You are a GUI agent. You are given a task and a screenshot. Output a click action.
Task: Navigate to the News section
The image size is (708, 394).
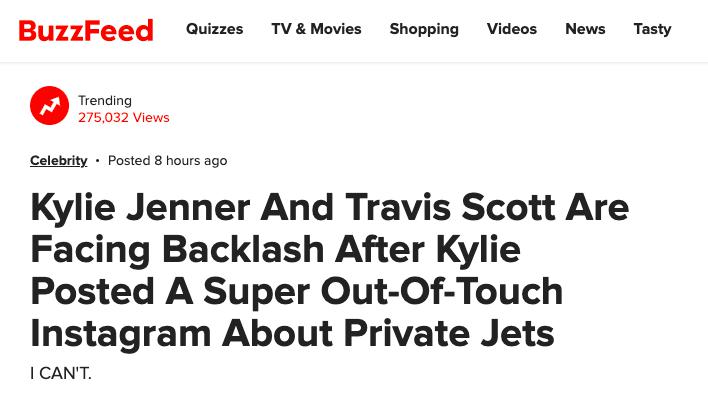(585, 29)
